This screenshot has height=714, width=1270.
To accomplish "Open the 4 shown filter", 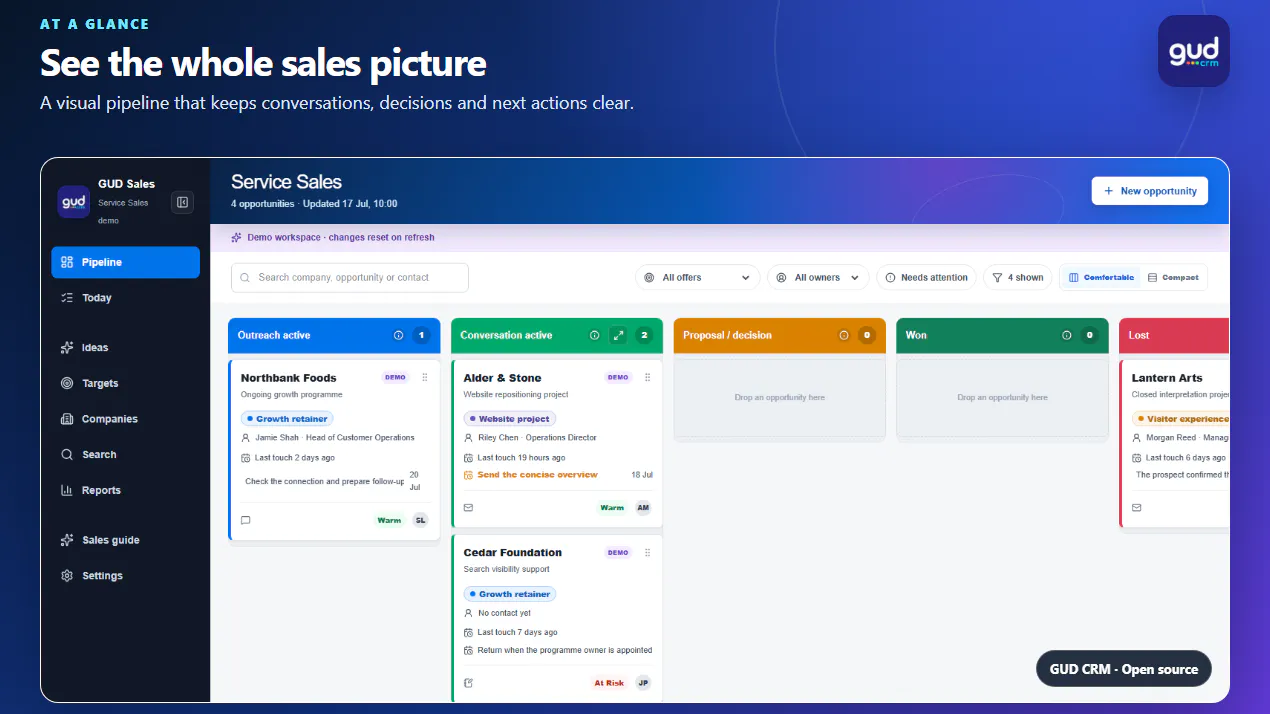I will coord(1018,277).
